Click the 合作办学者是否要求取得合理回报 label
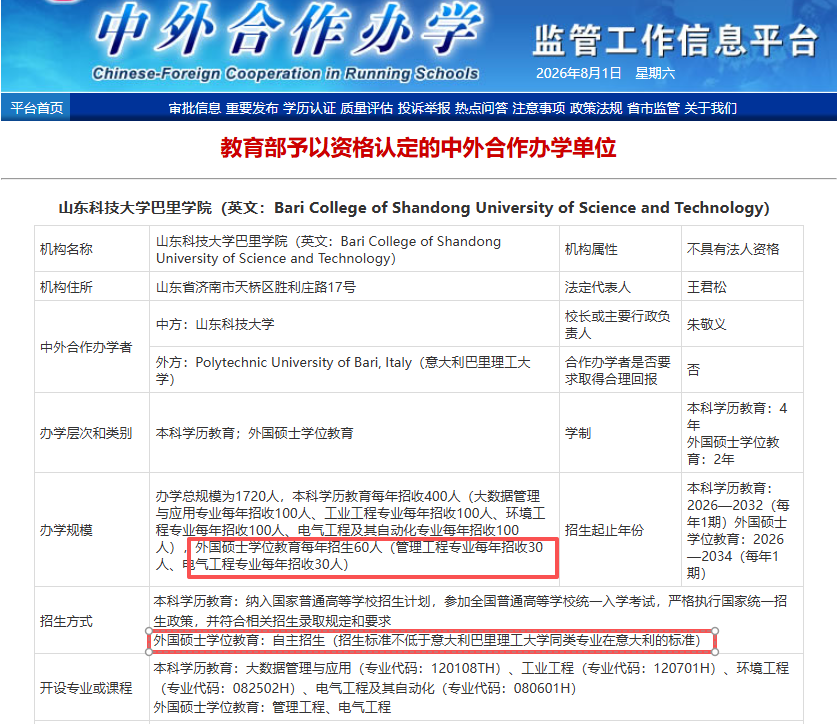Viewport: 838px width, 724px height. [x=620, y=370]
